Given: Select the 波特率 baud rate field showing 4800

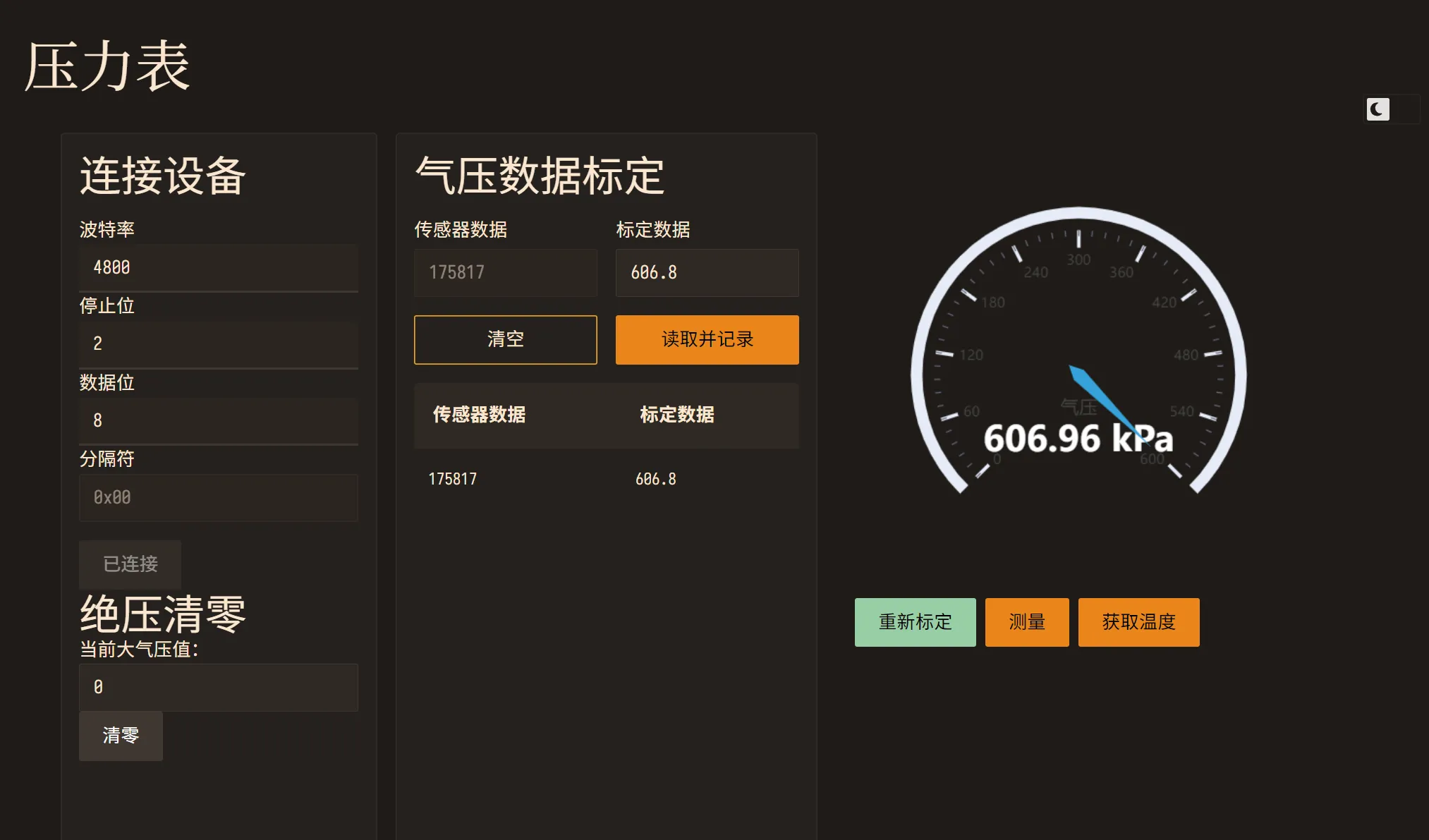Looking at the screenshot, I should [x=218, y=267].
